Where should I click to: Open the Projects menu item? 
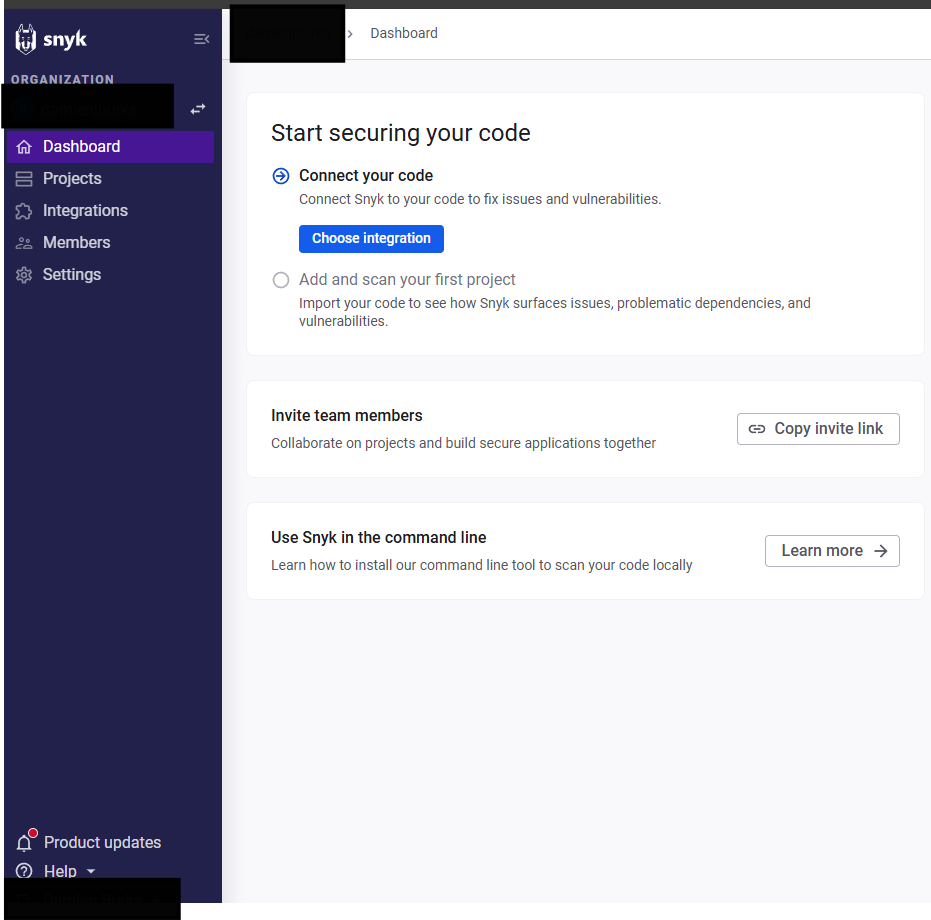pos(72,179)
